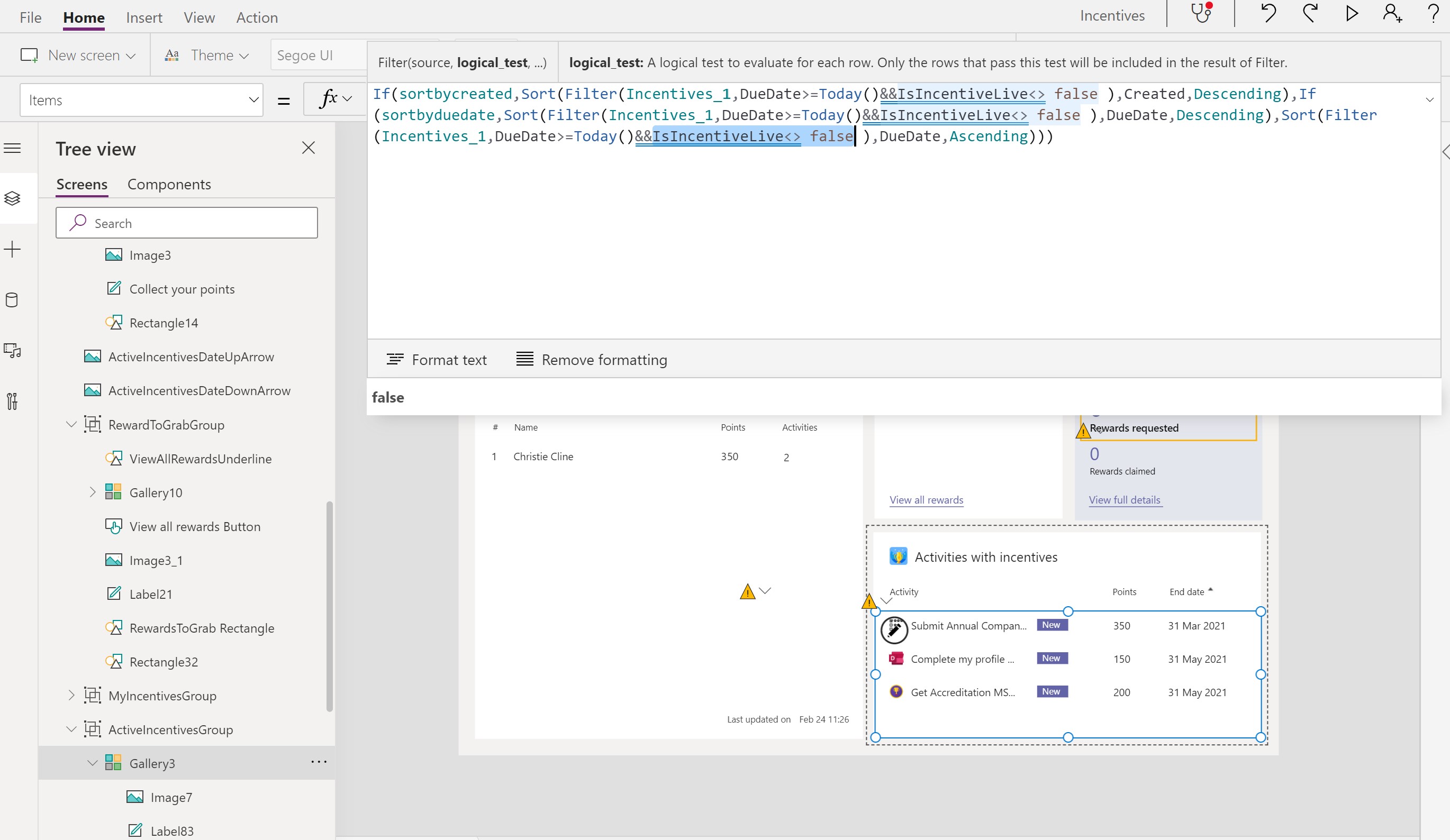1450x840 pixels.
Task: Click the Tree view search field
Action: [x=186, y=223]
